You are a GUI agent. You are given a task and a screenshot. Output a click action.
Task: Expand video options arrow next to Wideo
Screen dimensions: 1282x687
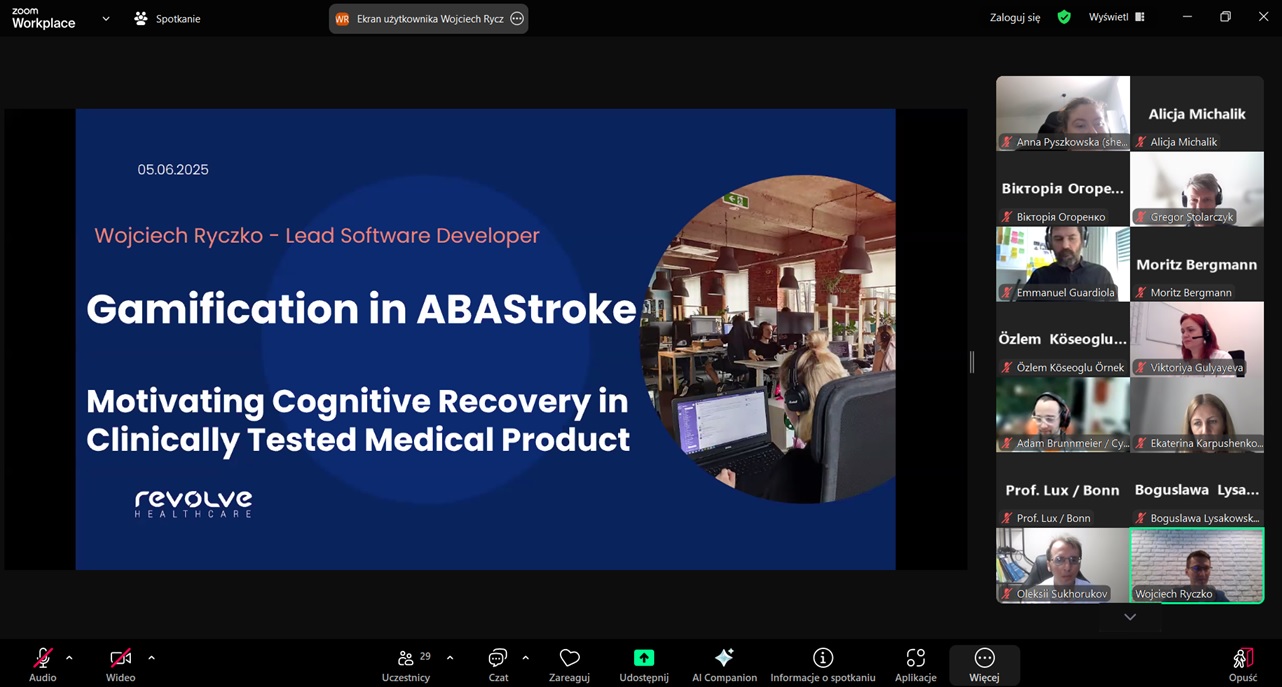151,658
